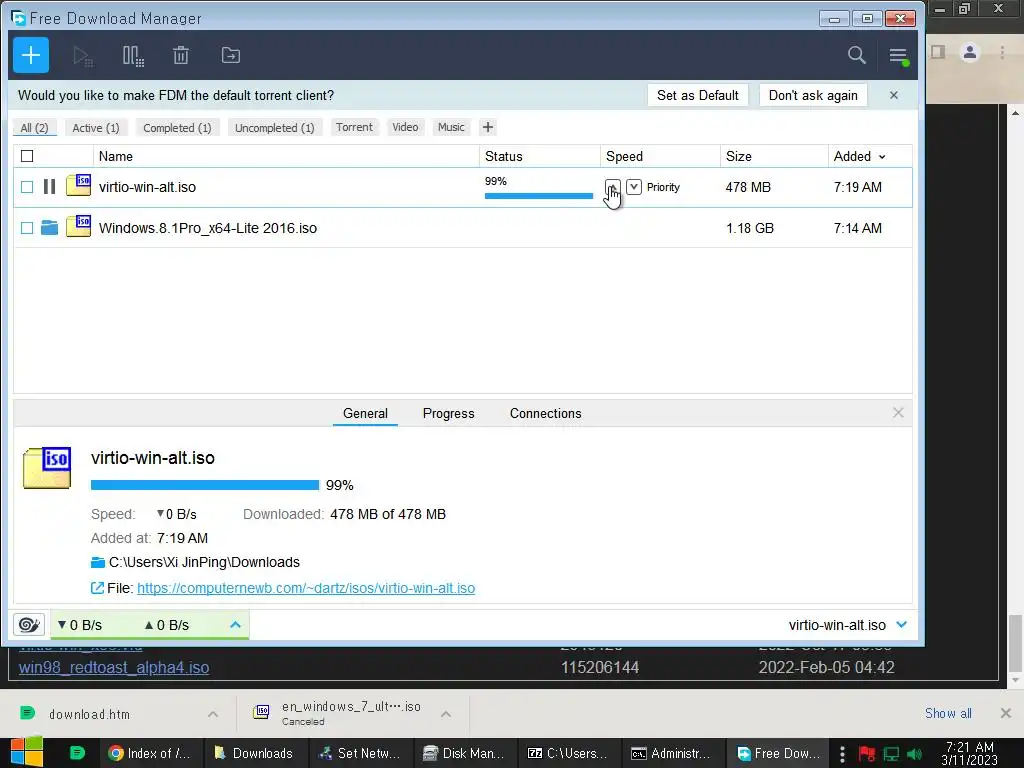Screen dimensions: 1024x768
Task: Open Disk Management taskbar item
Action: [x=465, y=753]
